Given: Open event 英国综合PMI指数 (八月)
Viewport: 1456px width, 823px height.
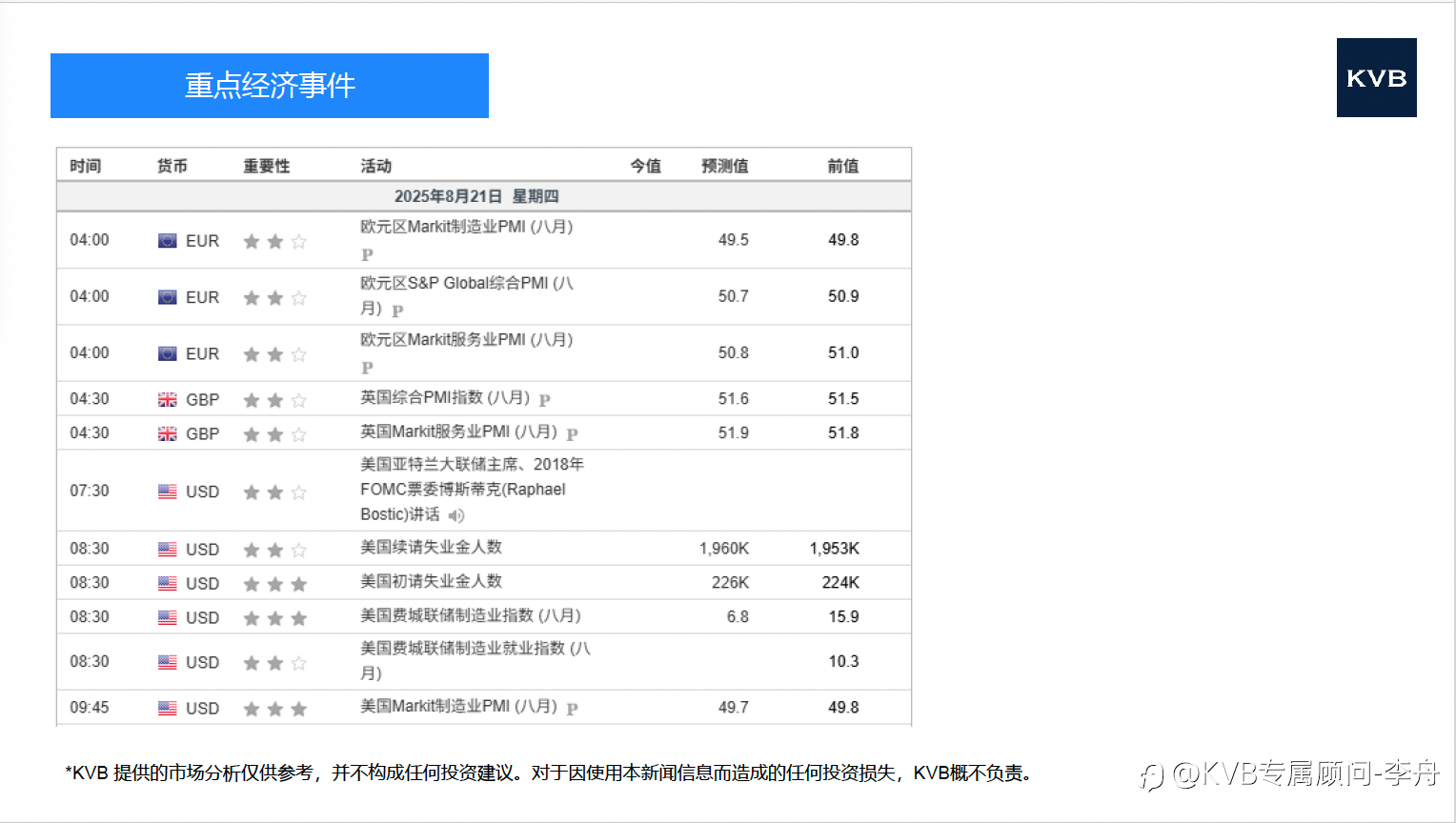Looking at the screenshot, I should click(x=445, y=398).
